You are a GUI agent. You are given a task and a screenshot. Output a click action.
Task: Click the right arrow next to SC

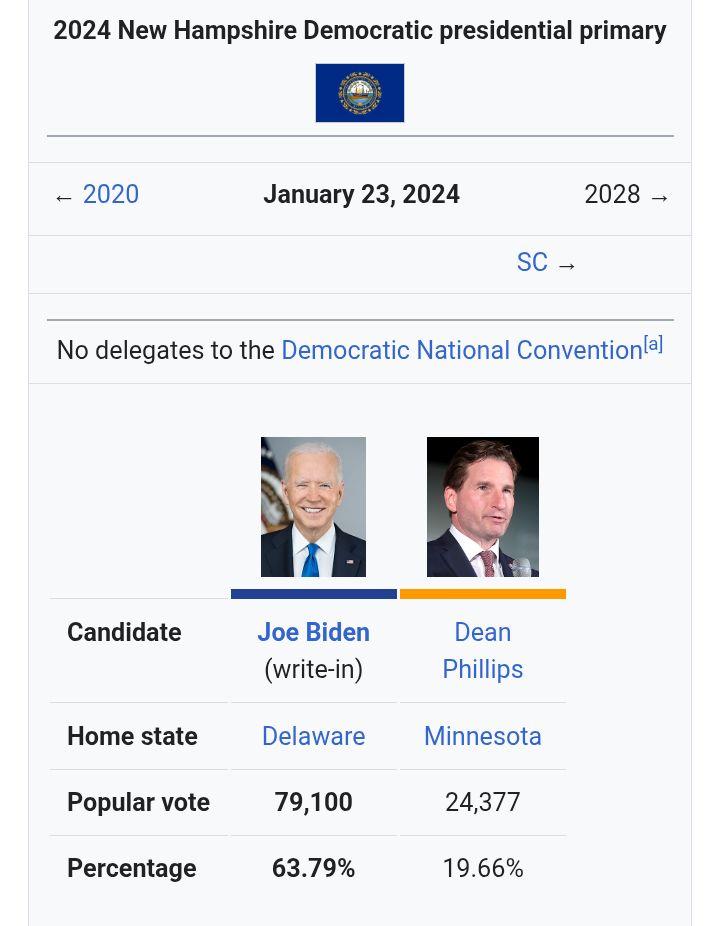point(566,266)
